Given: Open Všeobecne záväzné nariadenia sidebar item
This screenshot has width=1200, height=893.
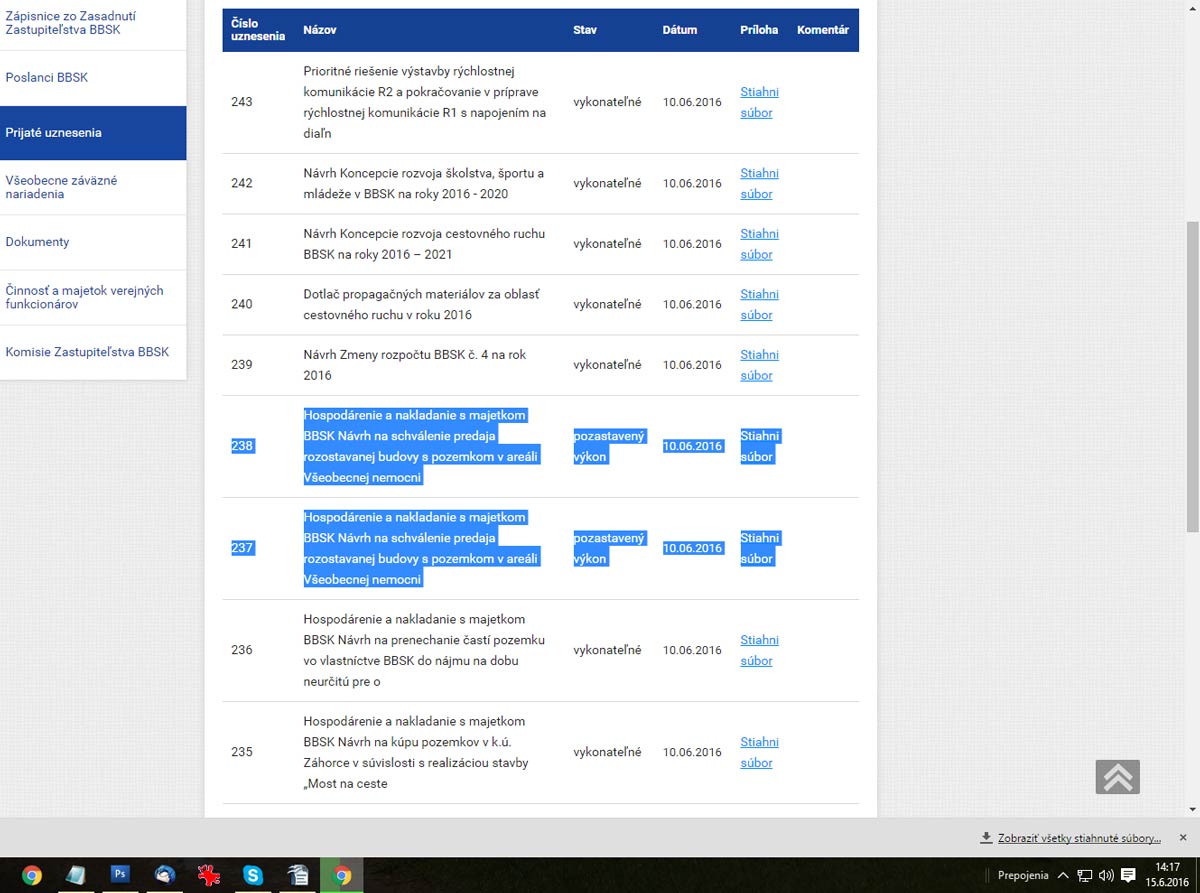Looking at the screenshot, I should pos(61,187).
